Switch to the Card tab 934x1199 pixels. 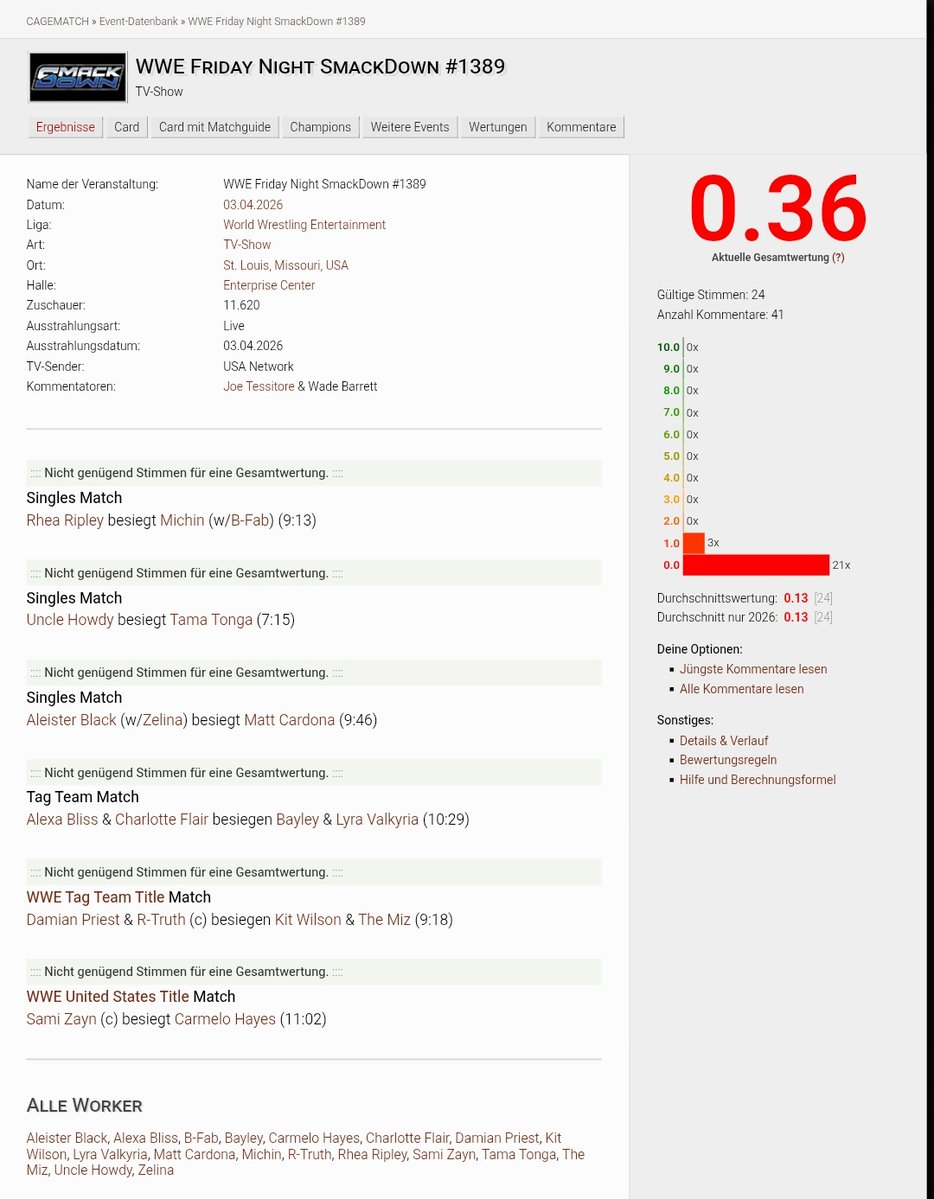pos(127,127)
